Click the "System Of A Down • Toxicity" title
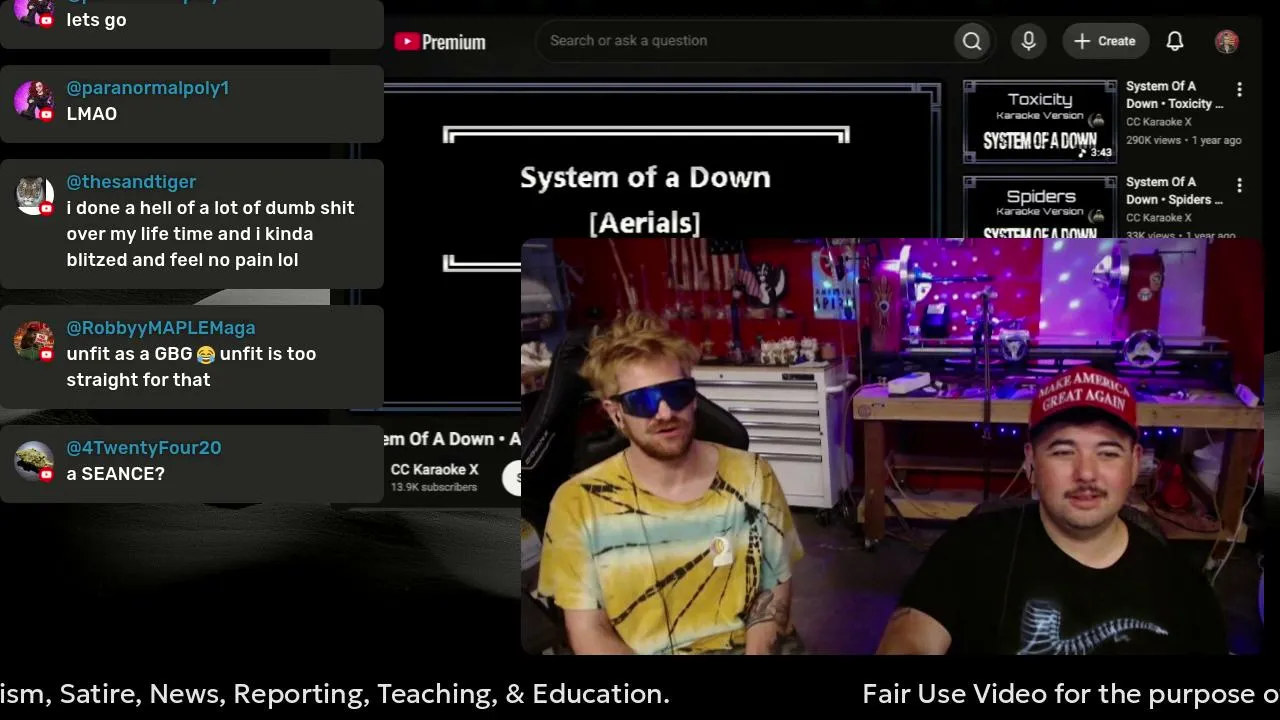Viewport: 1280px width, 720px height. coord(1174,95)
